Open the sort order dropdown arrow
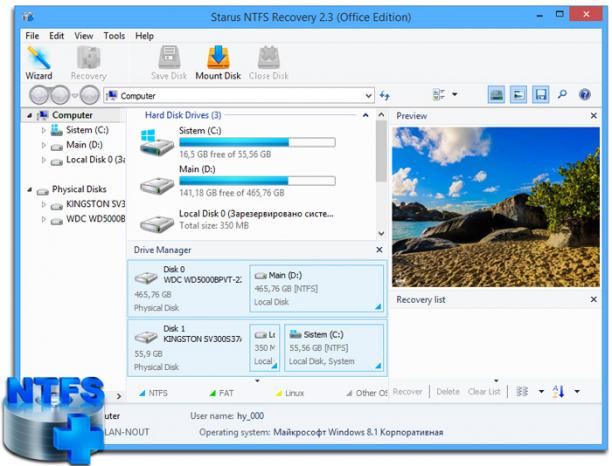The height and width of the screenshot is (466, 612). click(577, 391)
